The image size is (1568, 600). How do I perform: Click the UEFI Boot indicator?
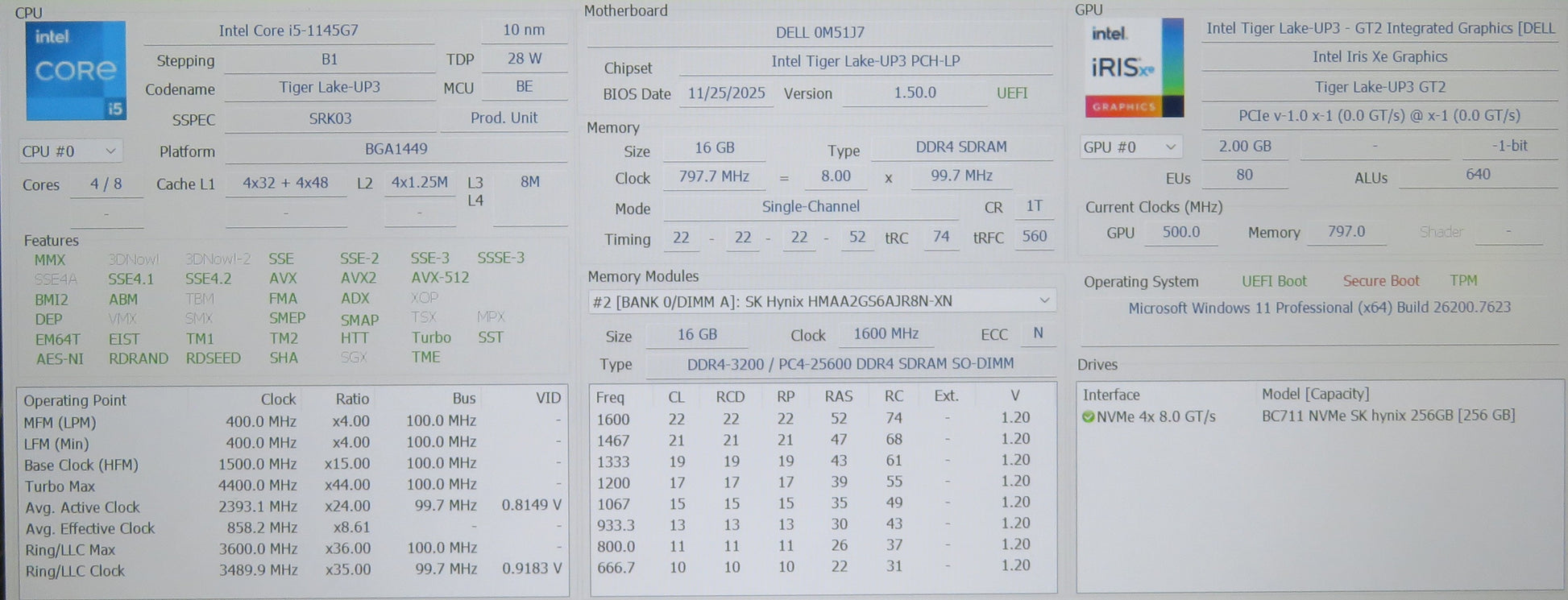[1273, 281]
